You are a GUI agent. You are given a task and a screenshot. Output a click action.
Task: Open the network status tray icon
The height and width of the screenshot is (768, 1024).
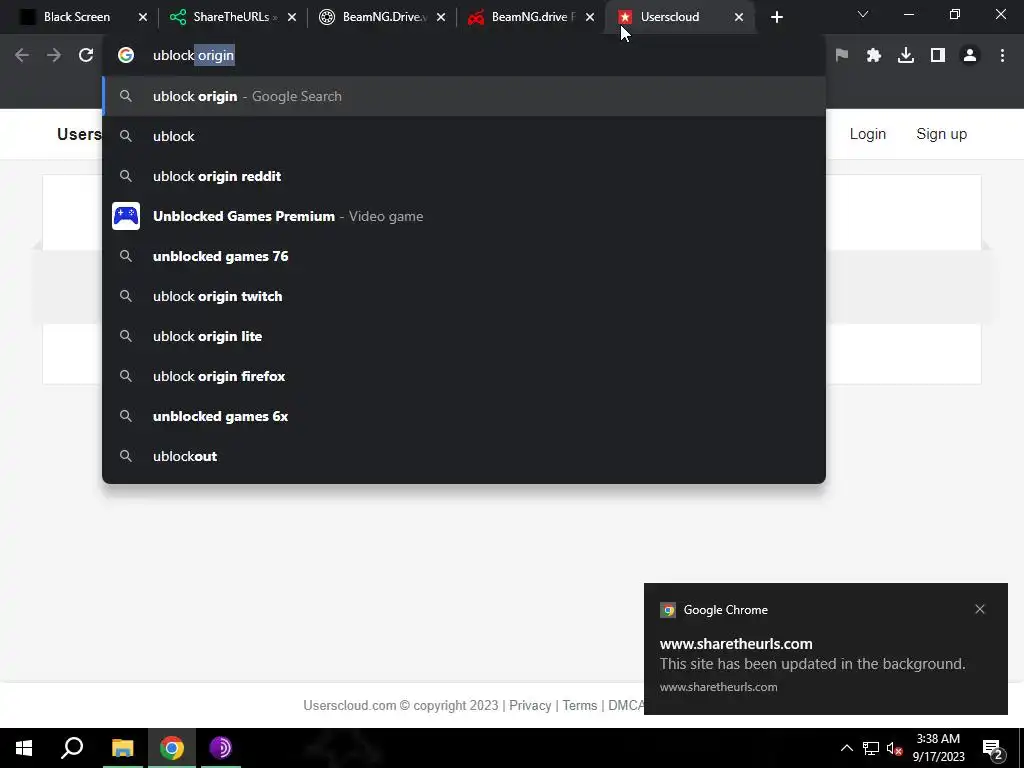point(871,748)
